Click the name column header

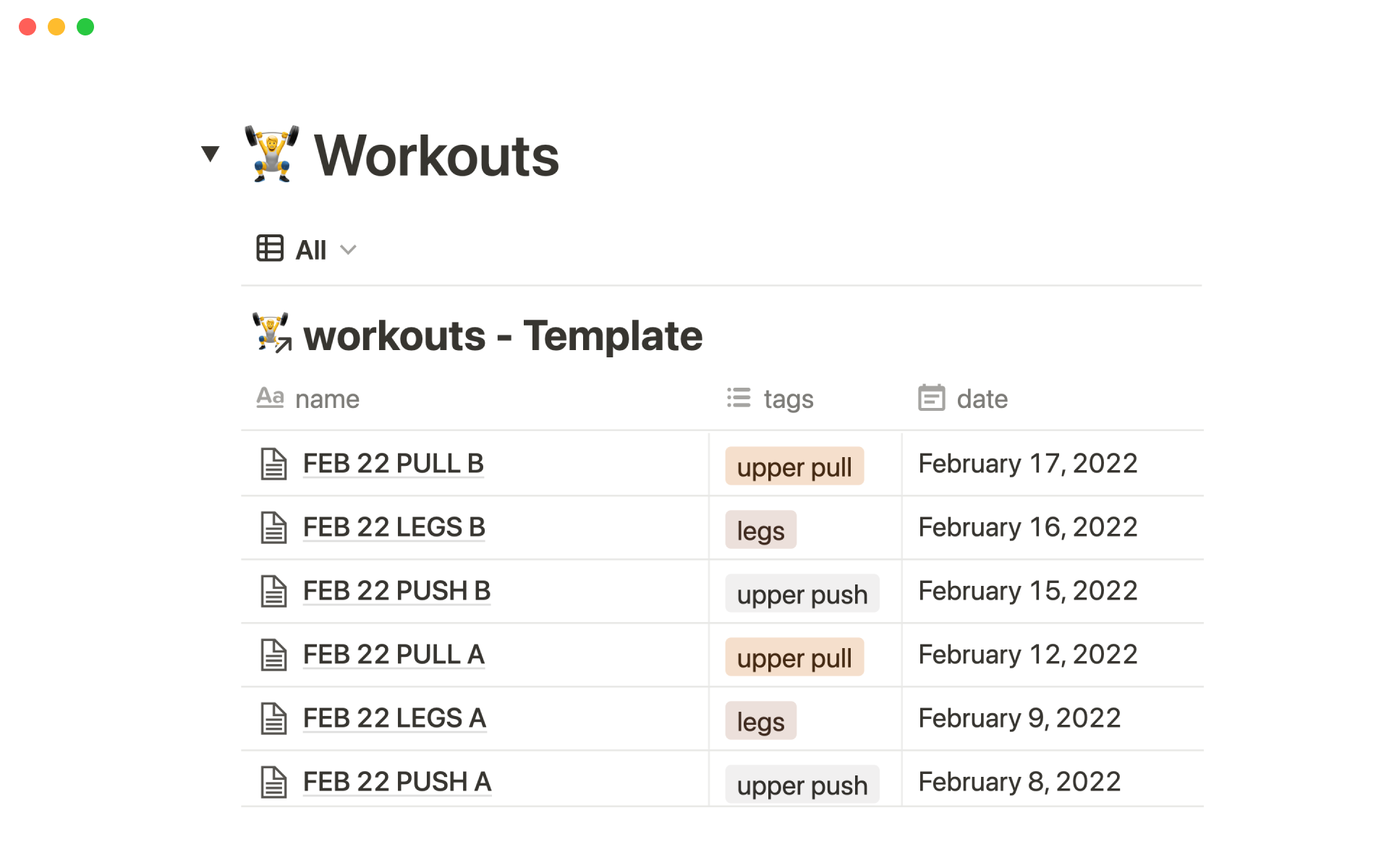click(x=326, y=398)
